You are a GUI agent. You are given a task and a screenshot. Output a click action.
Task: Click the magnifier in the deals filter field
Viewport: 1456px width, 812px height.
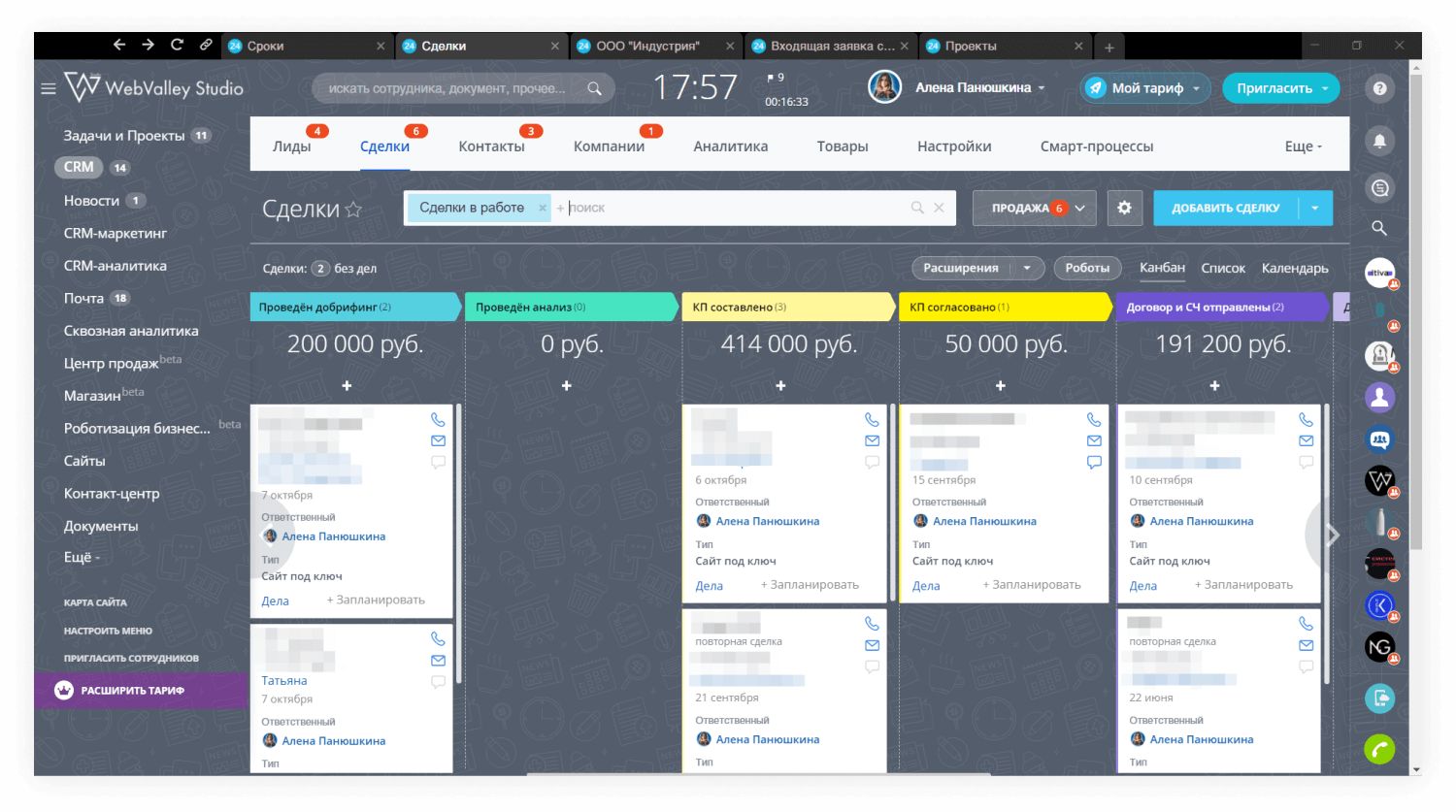pyautogui.click(x=917, y=208)
